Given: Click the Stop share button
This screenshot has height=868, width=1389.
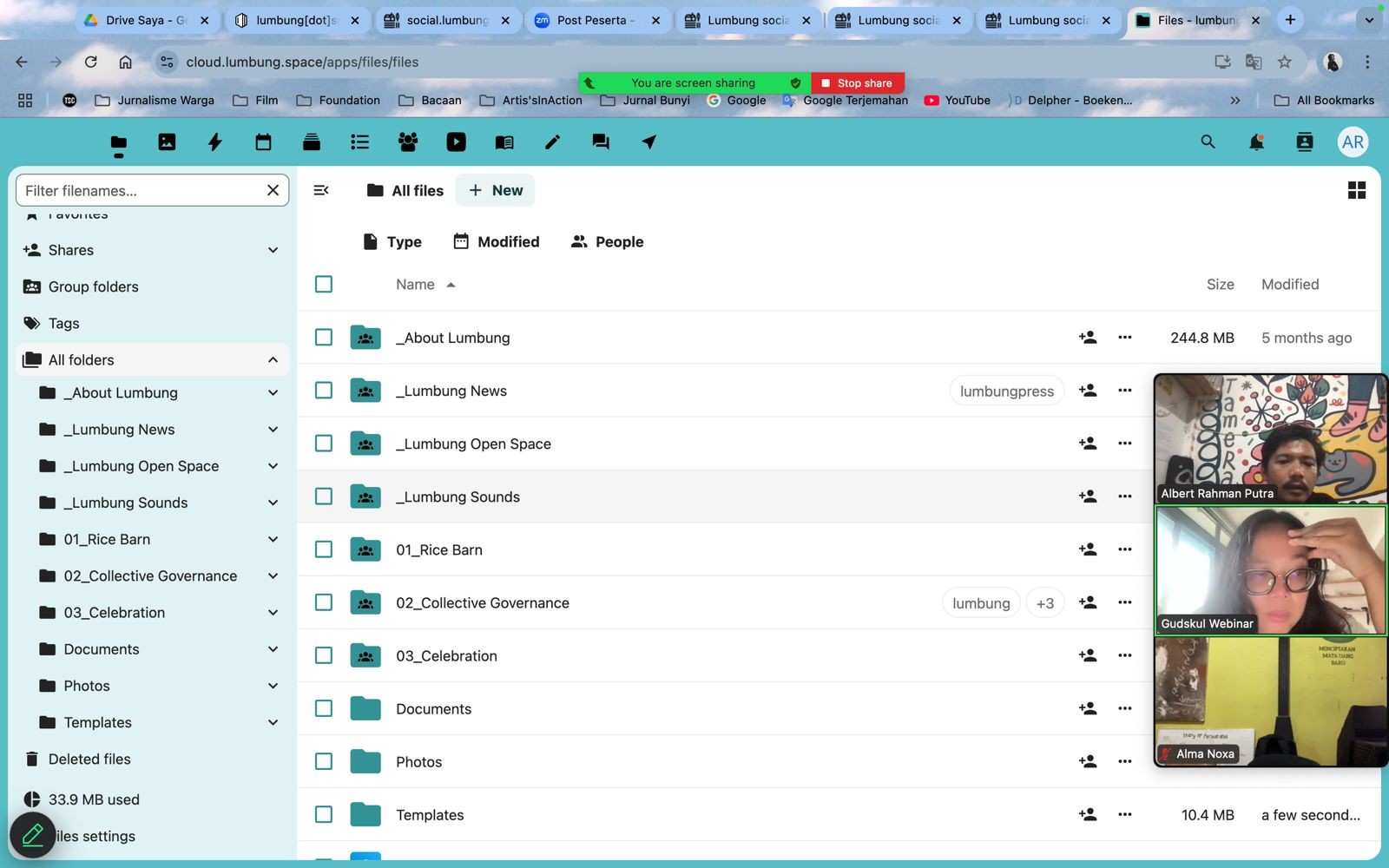Looking at the screenshot, I should point(857,83).
